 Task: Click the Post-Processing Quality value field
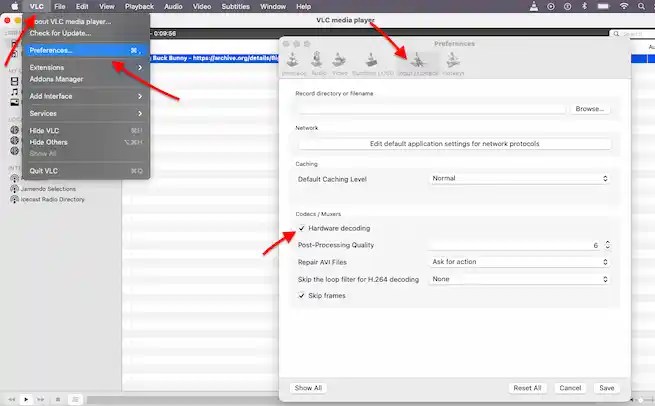[x=515, y=245]
